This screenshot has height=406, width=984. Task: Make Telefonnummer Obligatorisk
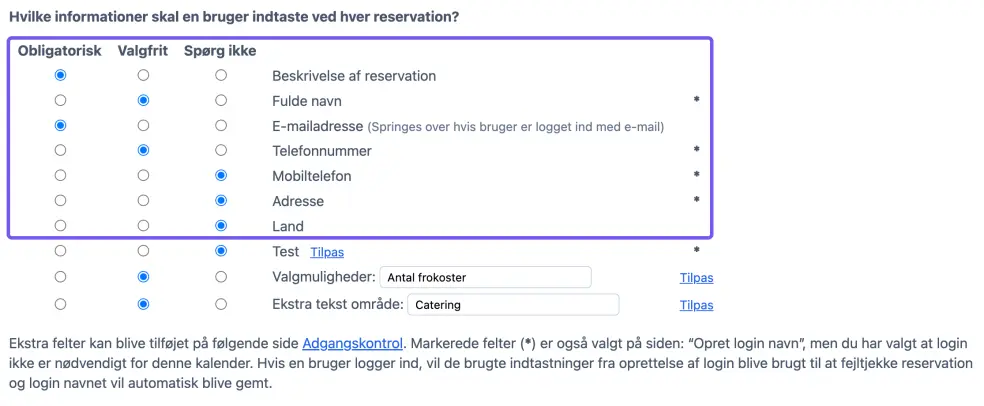[x=61, y=150]
